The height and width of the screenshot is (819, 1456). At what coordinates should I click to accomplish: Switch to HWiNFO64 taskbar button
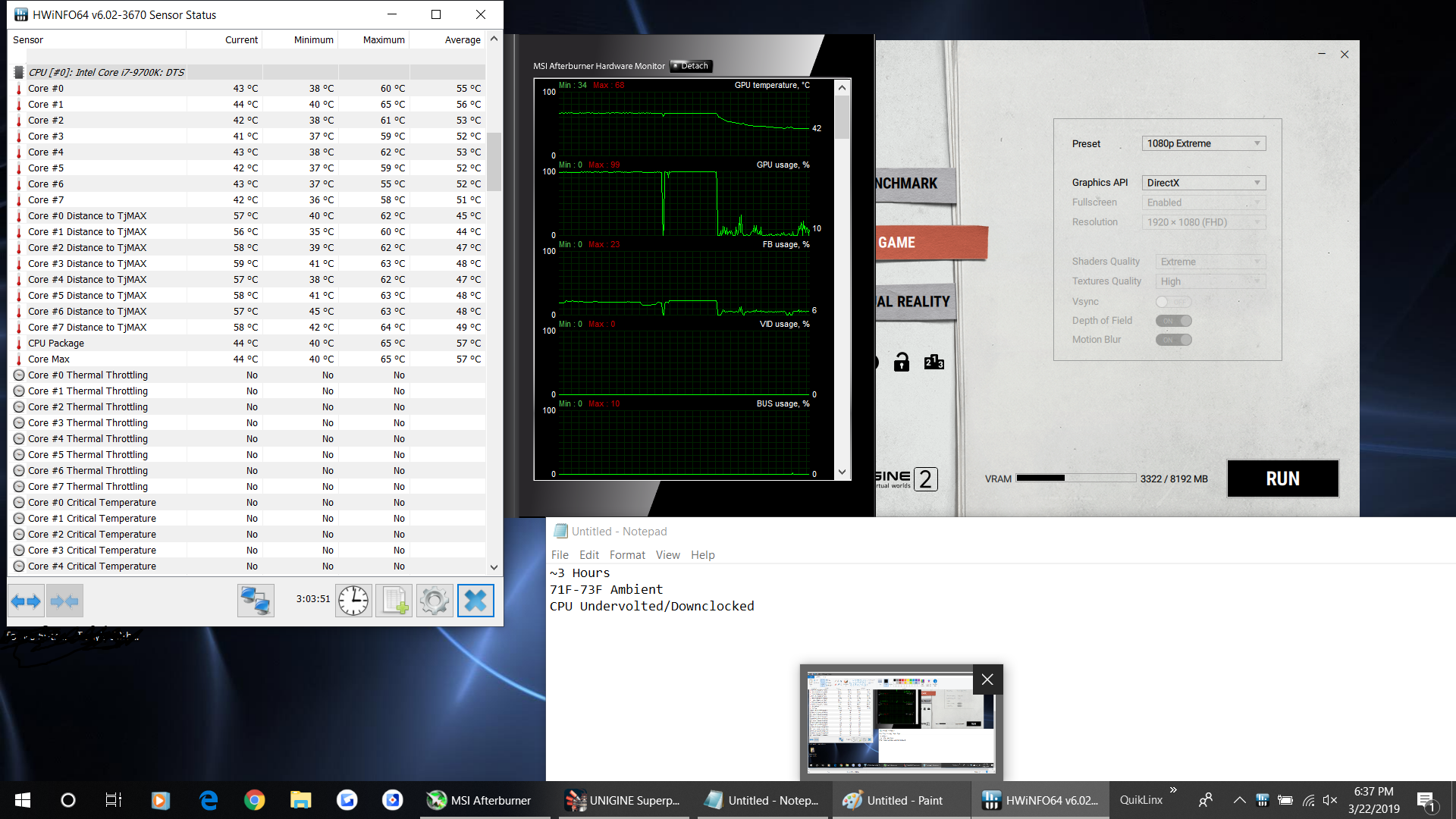[1040, 800]
